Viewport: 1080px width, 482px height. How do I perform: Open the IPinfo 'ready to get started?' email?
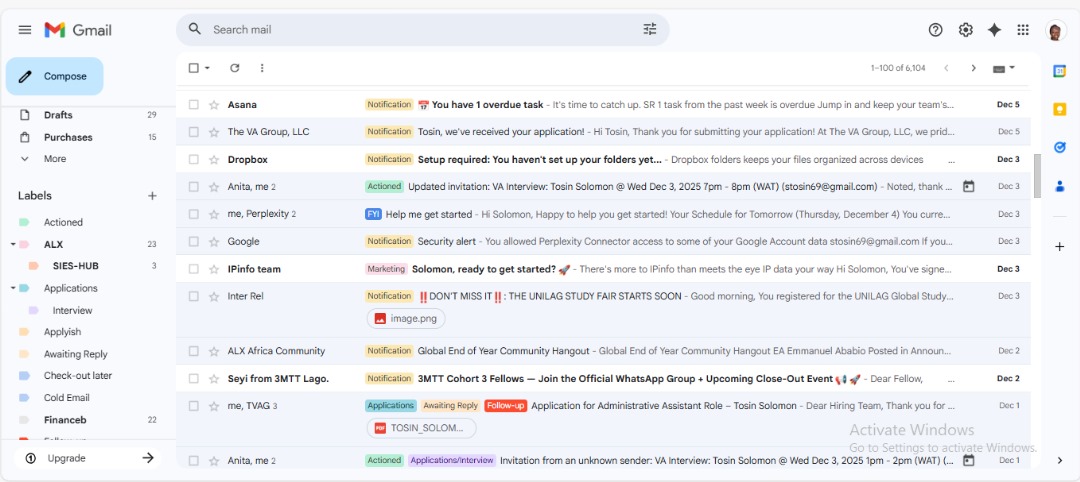point(603,269)
